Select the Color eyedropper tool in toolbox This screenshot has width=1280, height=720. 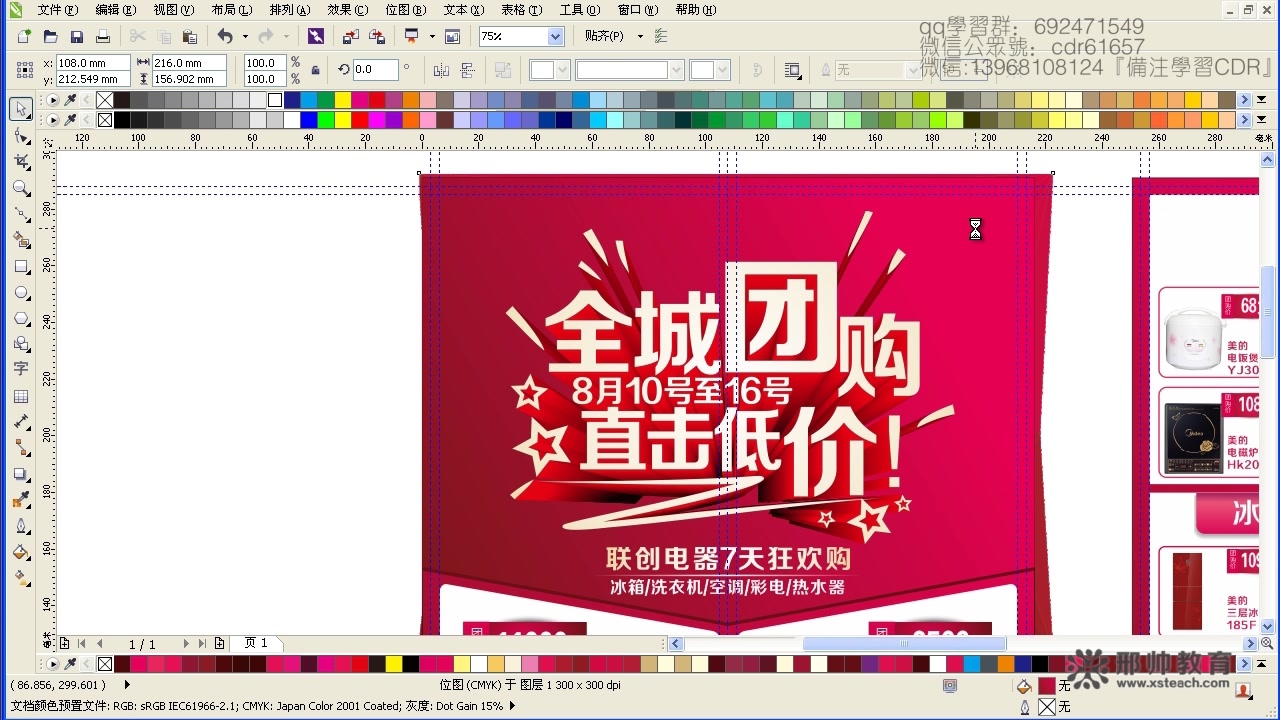[20, 500]
